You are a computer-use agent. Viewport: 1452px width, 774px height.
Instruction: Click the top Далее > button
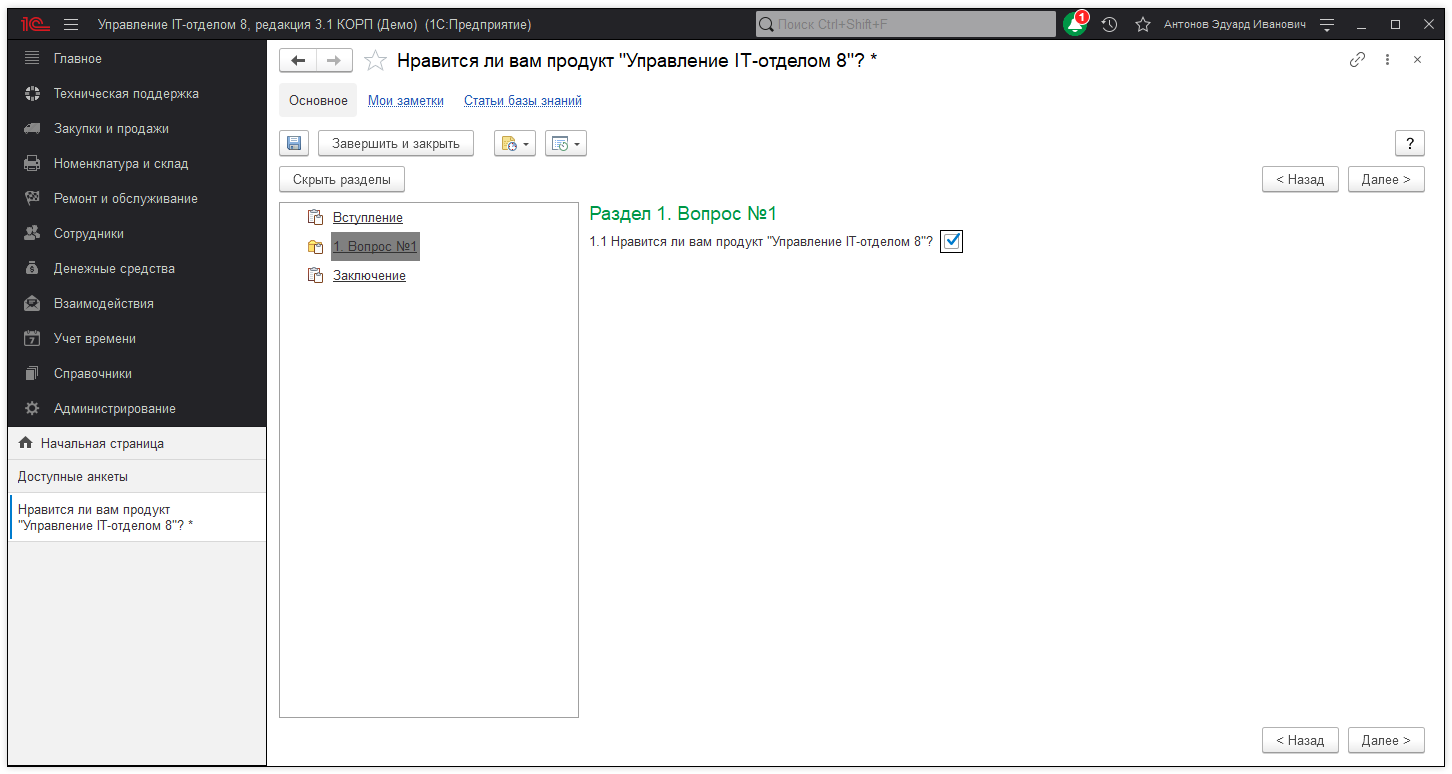pos(1385,180)
